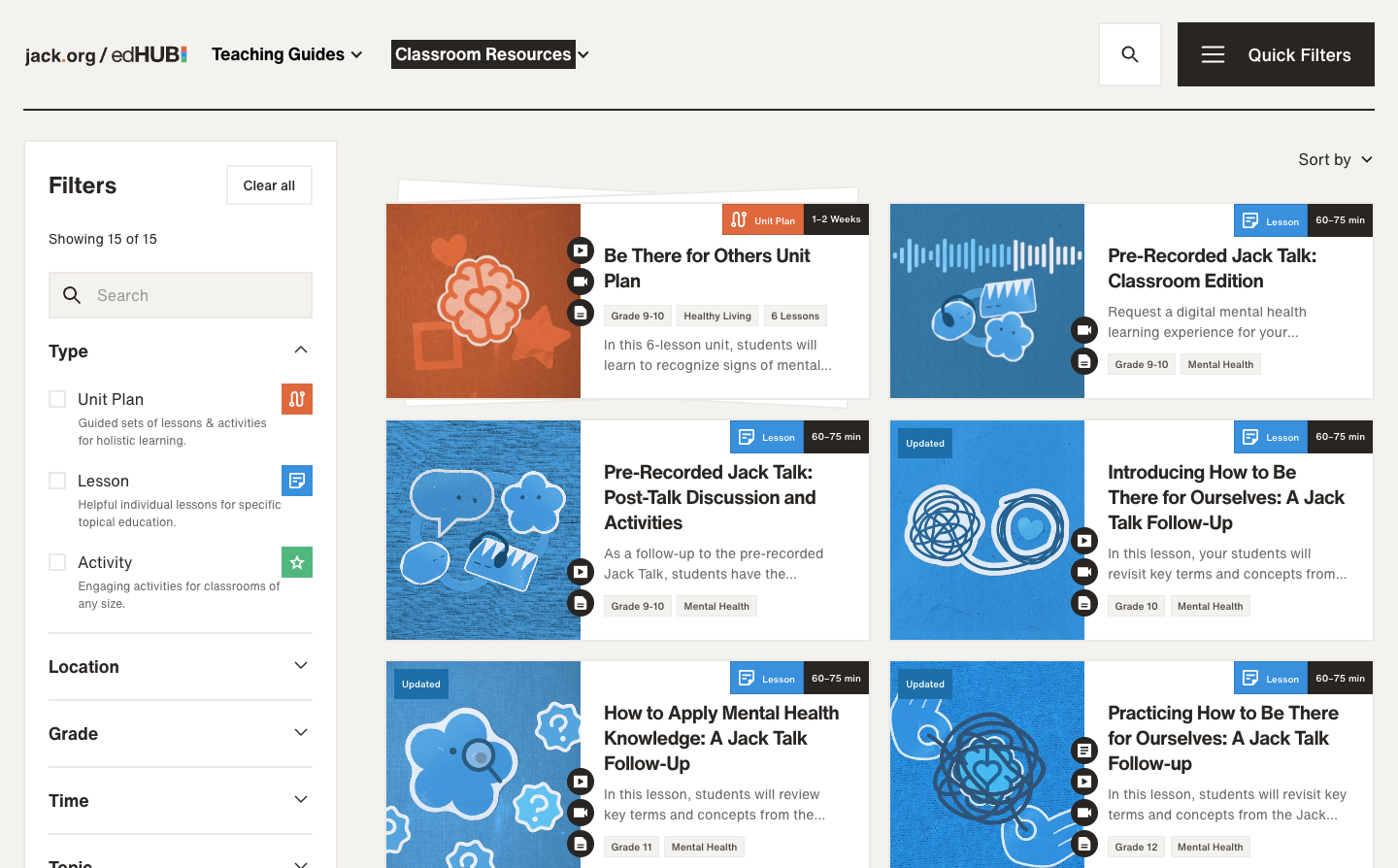Screen dimensions: 1398x868
Task: Clear all filters
Action: coord(269,185)
